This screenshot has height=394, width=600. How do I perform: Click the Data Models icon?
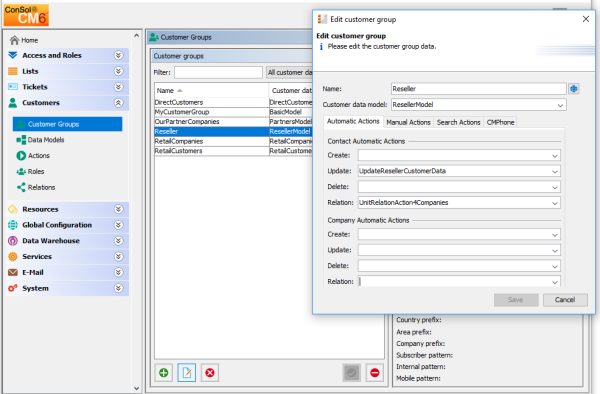point(21,140)
